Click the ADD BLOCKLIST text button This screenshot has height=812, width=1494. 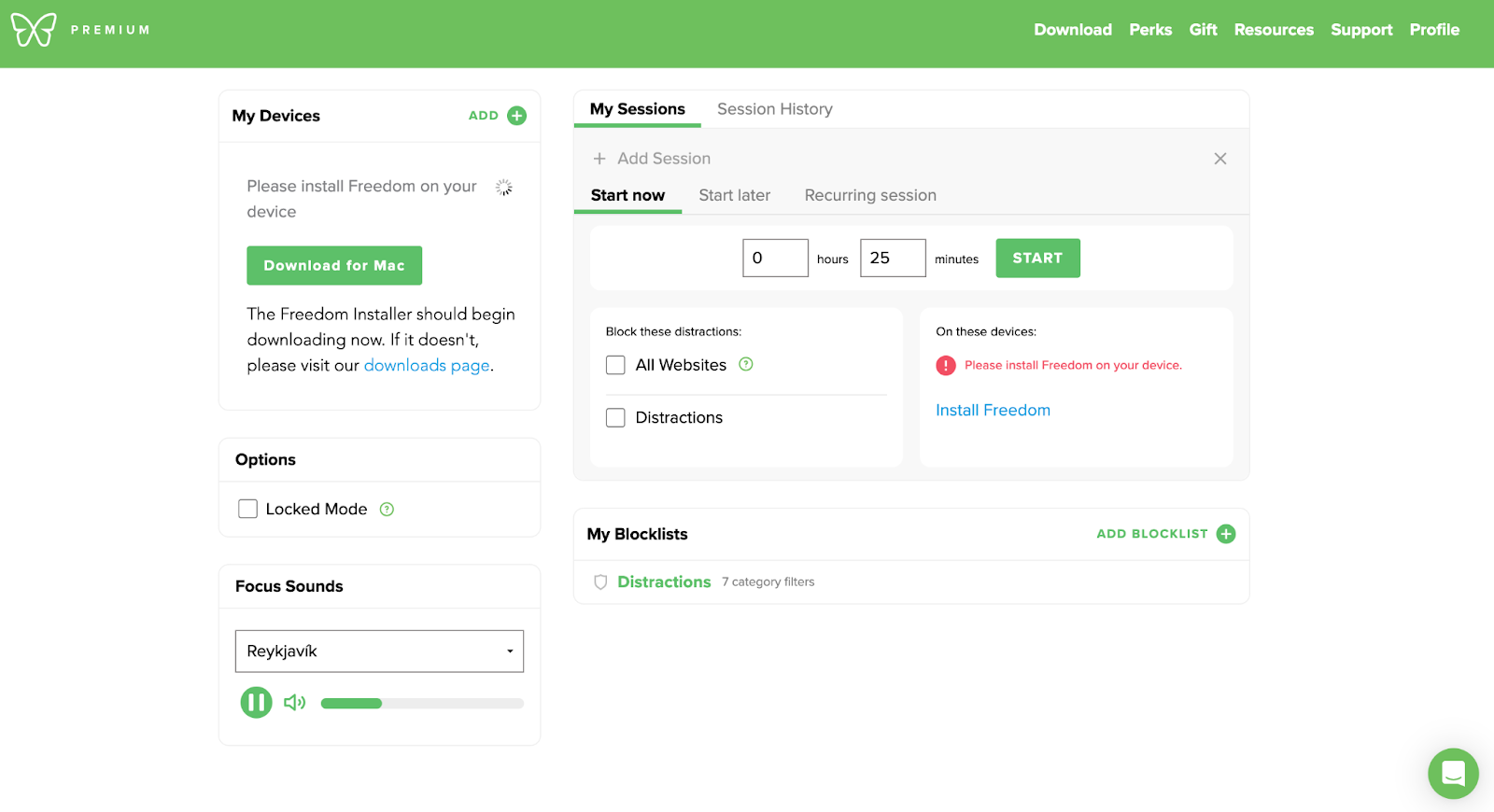[x=1152, y=534]
